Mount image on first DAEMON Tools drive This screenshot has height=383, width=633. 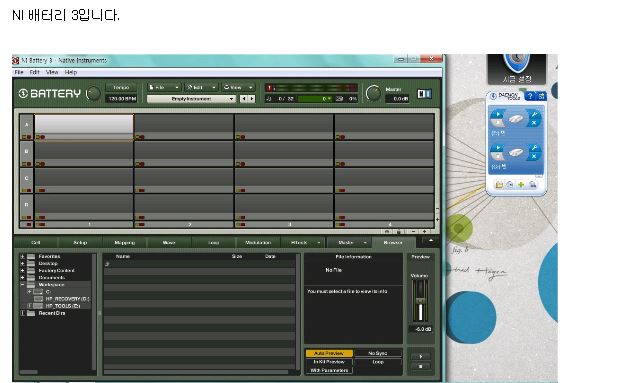(x=497, y=114)
